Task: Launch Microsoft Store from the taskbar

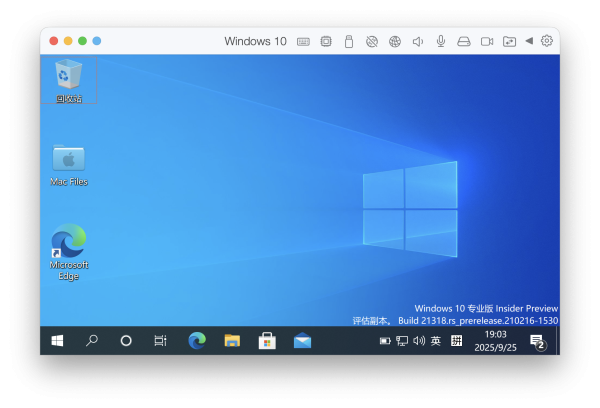Action: click(267, 340)
